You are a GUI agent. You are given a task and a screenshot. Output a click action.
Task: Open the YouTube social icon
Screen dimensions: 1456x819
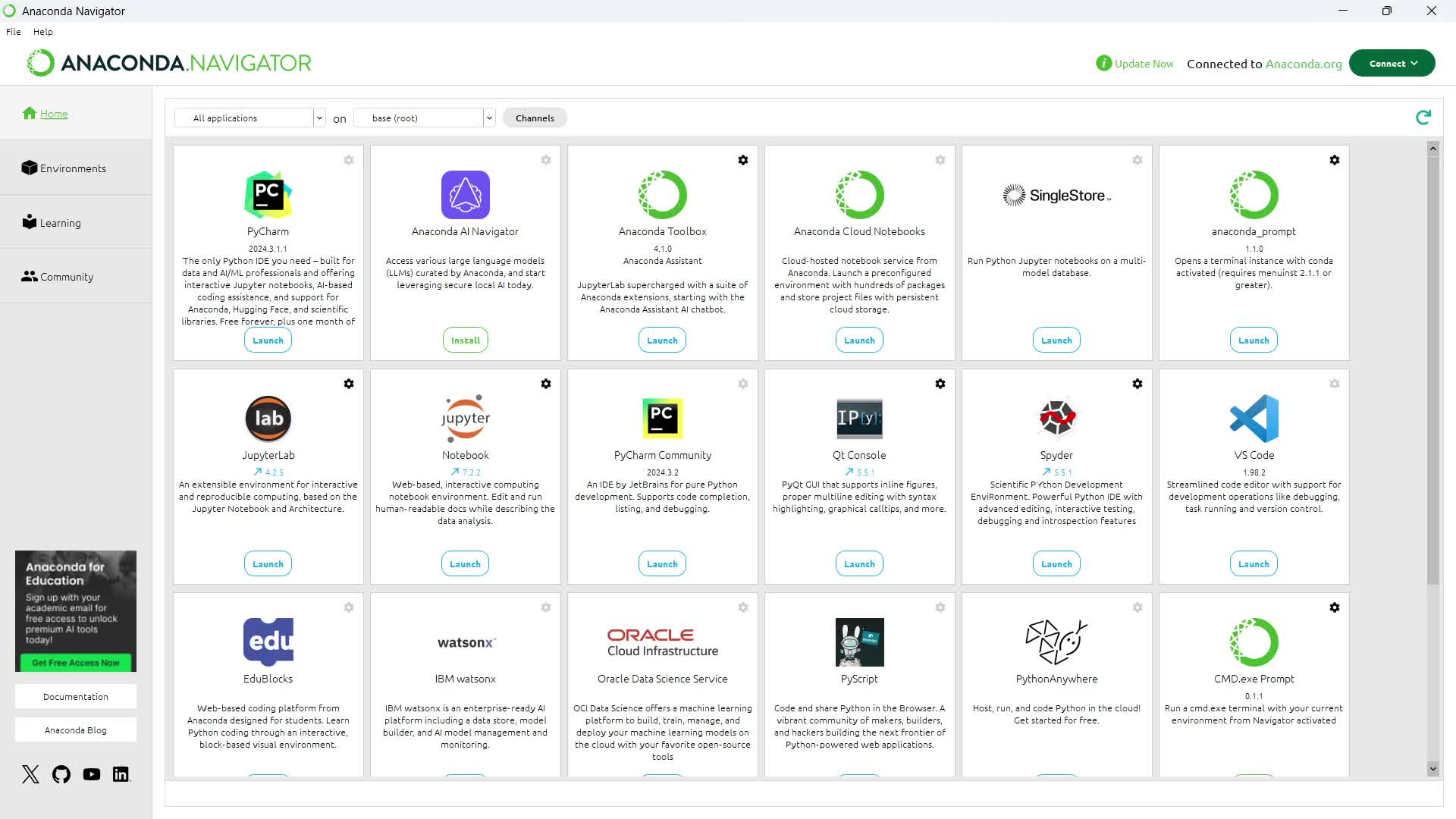pos(92,774)
